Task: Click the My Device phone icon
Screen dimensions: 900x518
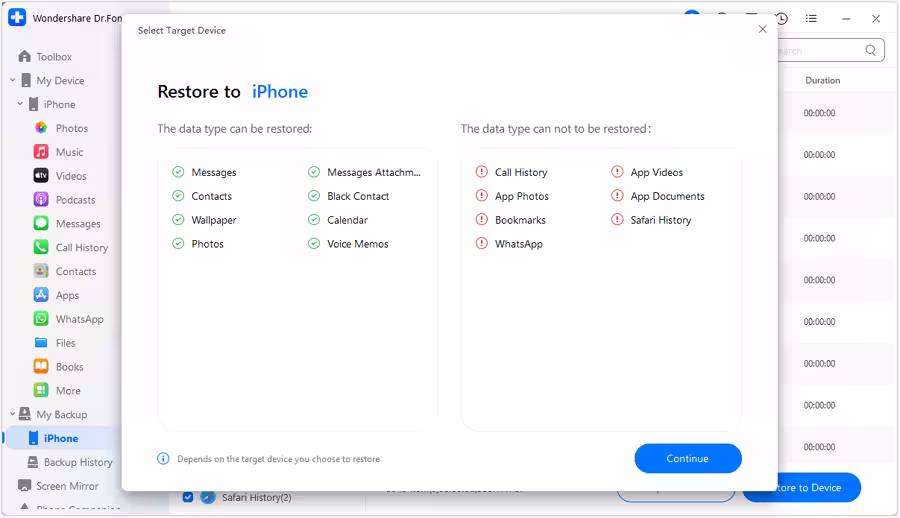Action: click(26, 80)
